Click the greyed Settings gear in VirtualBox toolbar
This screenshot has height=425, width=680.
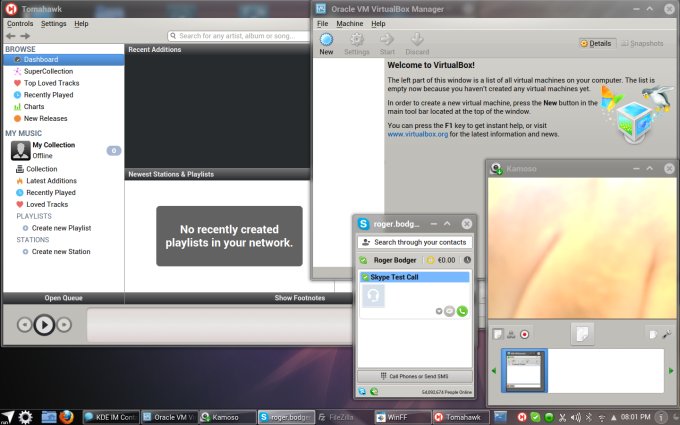click(356, 39)
